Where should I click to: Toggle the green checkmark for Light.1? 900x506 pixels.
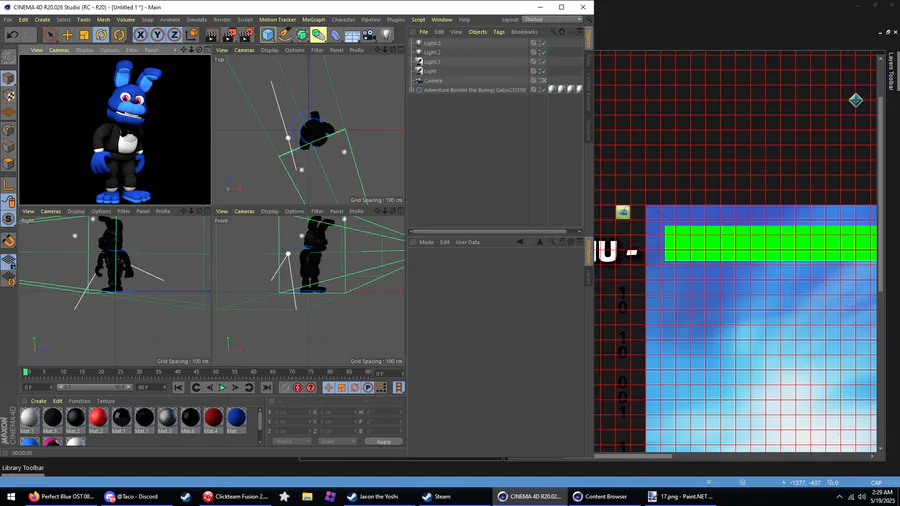(544, 62)
